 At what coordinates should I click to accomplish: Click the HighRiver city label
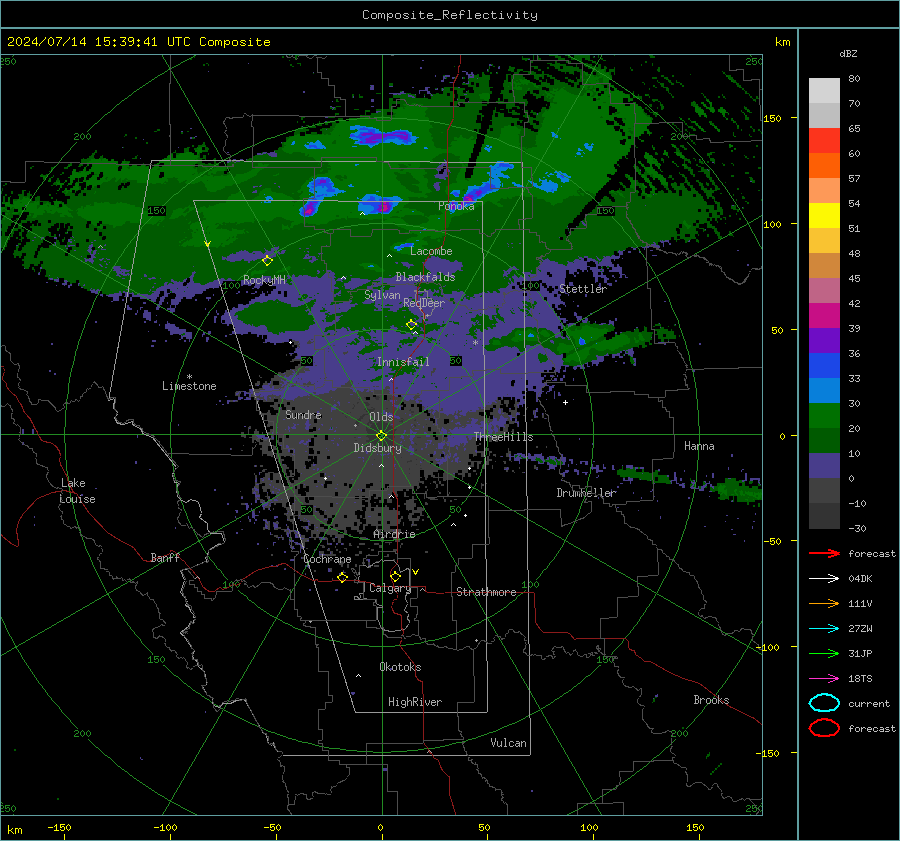(x=415, y=702)
